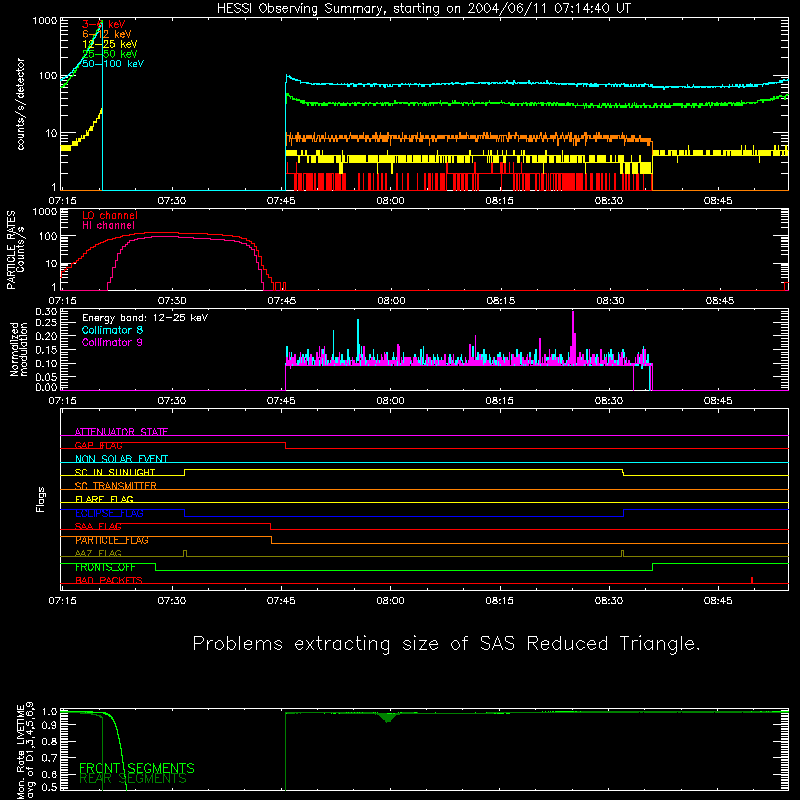This screenshot has width=800, height=800.
Task: Click the Flags axis label
Action: pyautogui.click(x=41, y=499)
